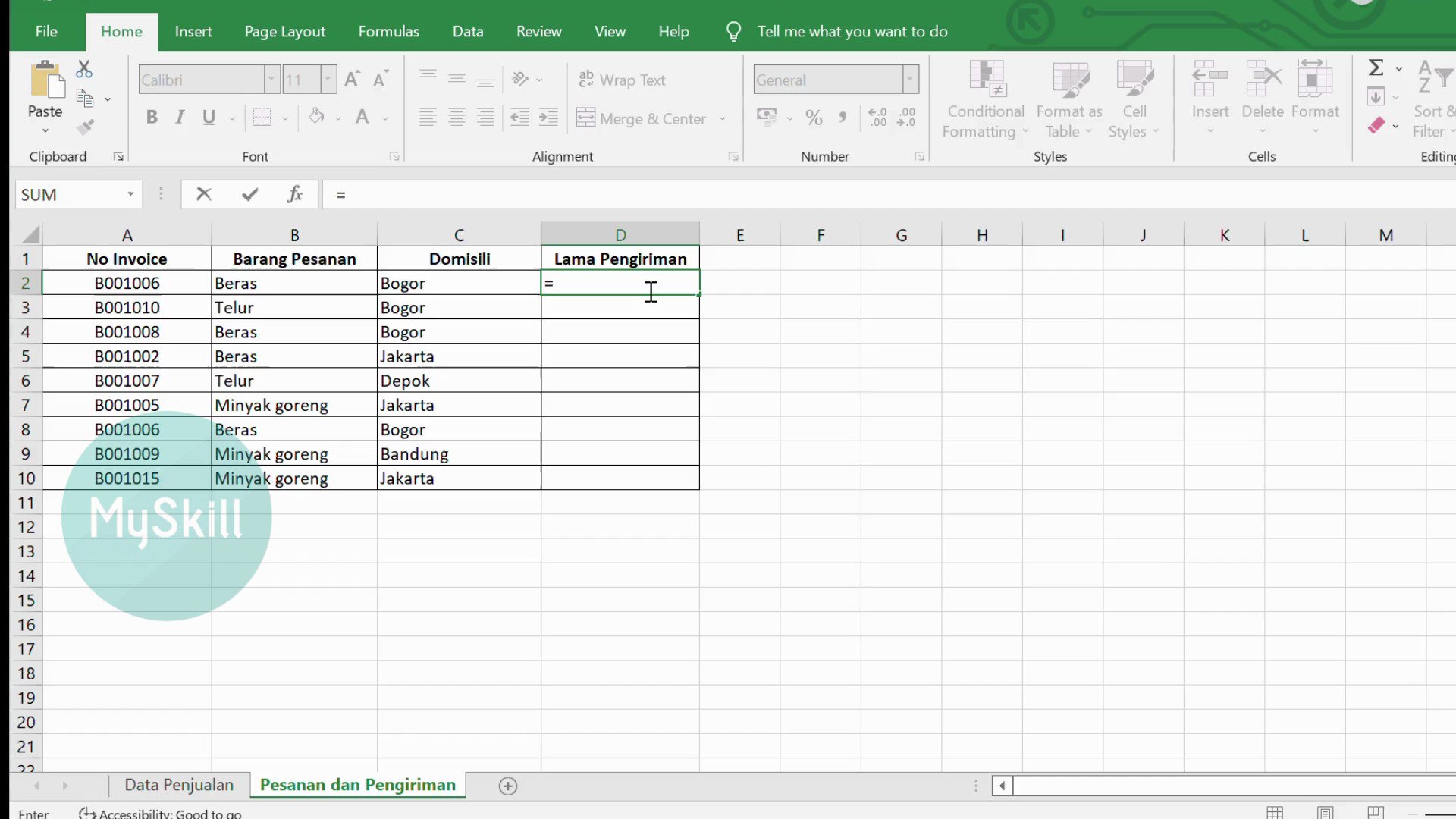Cancel formula entry with the X
The image size is (1456, 819).
point(203,194)
